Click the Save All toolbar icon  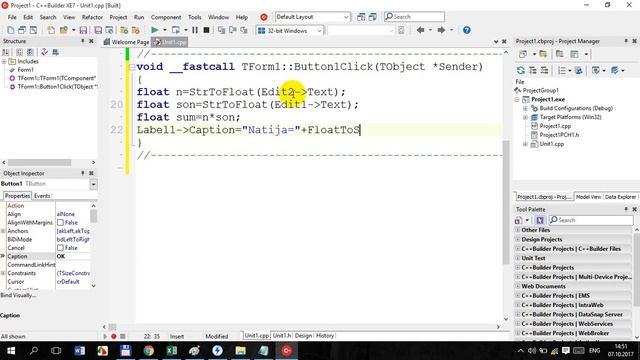pos(98,30)
